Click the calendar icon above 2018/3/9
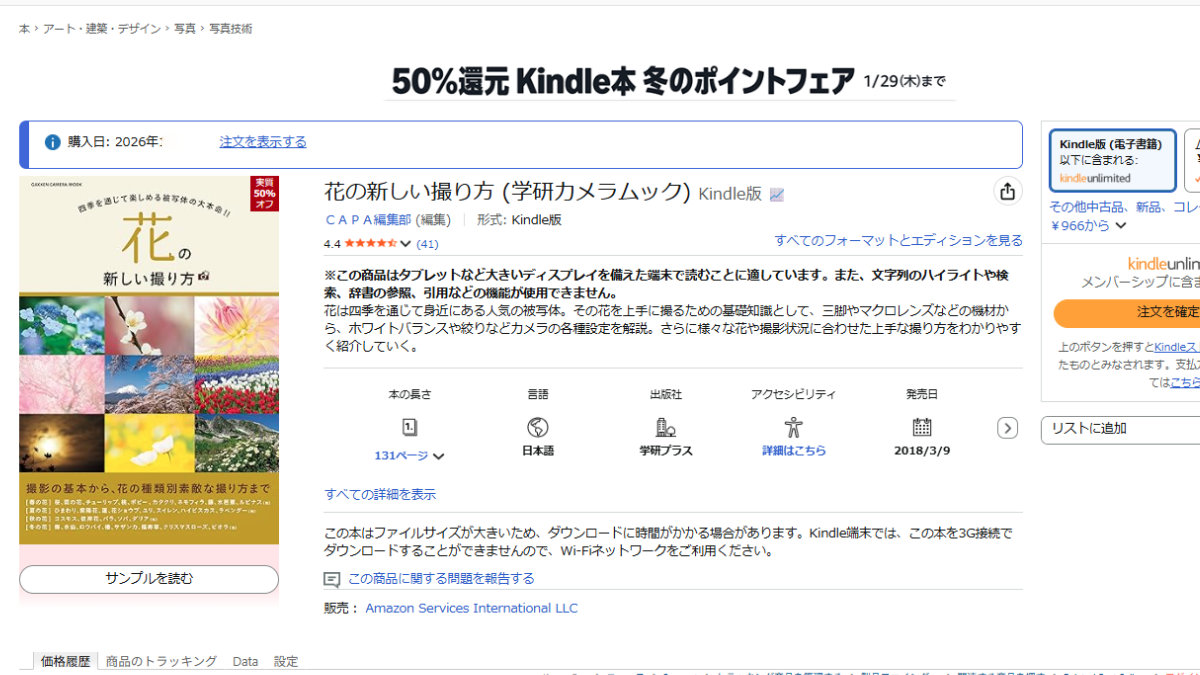 click(x=922, y=427)
